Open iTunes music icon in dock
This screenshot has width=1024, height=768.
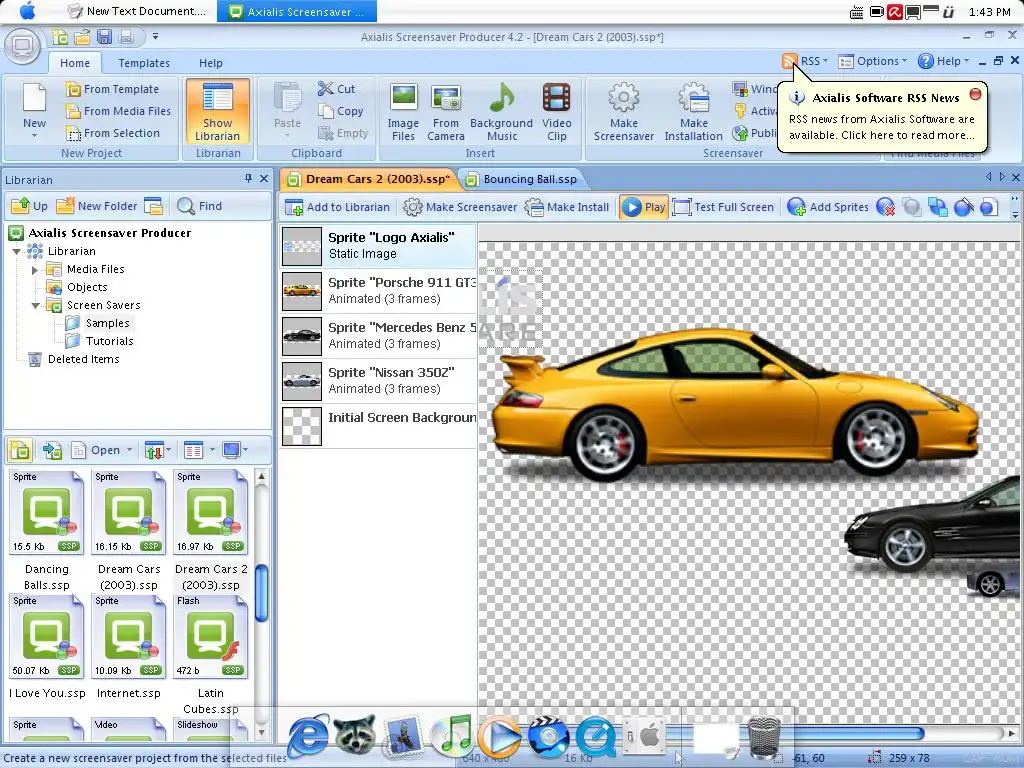click(x=451, y=735)
